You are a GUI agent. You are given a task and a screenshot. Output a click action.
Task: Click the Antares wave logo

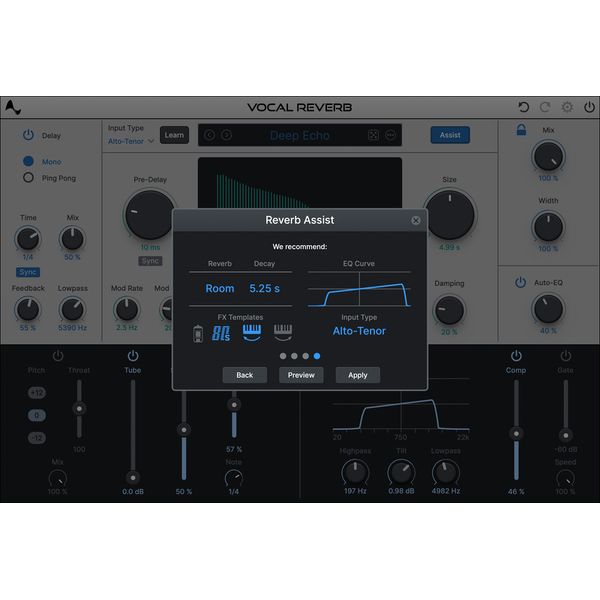coord(13,108)
